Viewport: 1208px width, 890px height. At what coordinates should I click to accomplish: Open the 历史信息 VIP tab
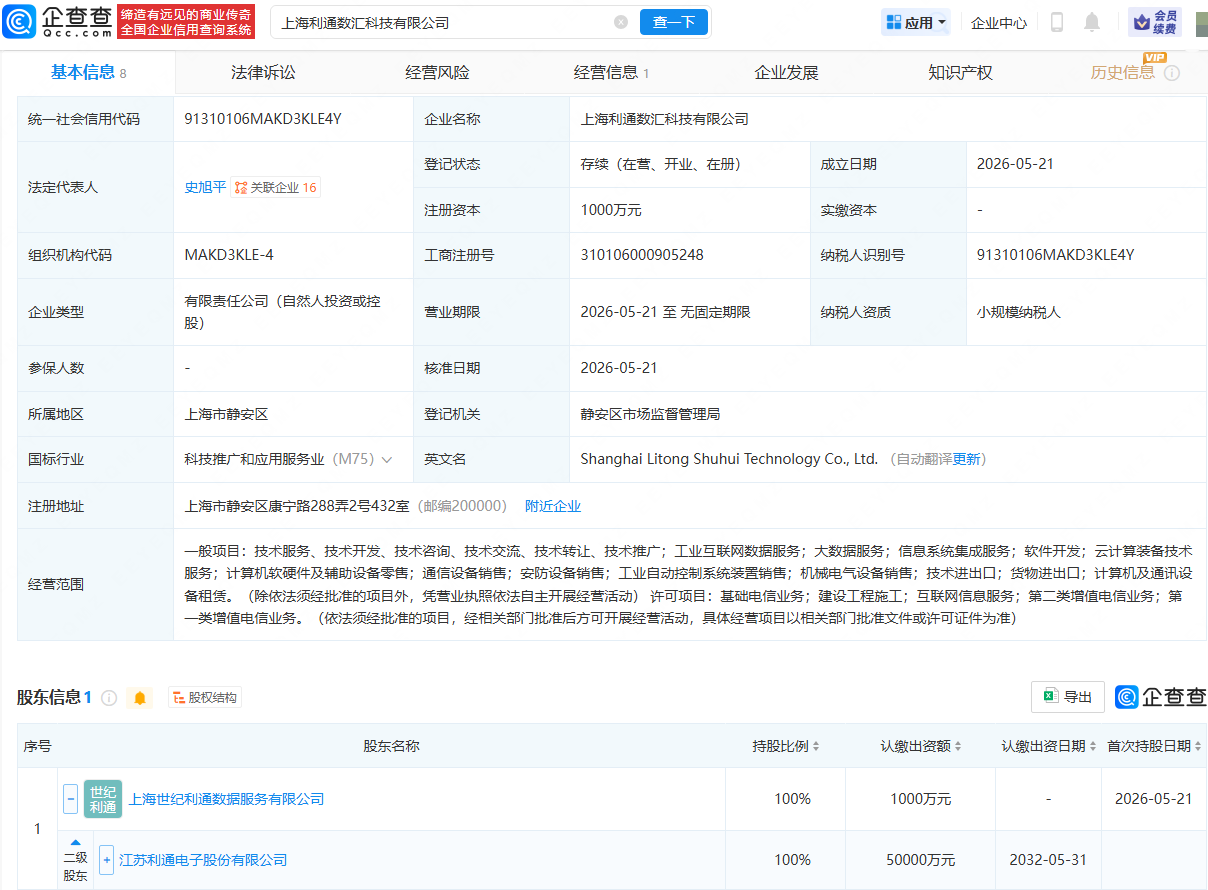tap(1122, 72)
